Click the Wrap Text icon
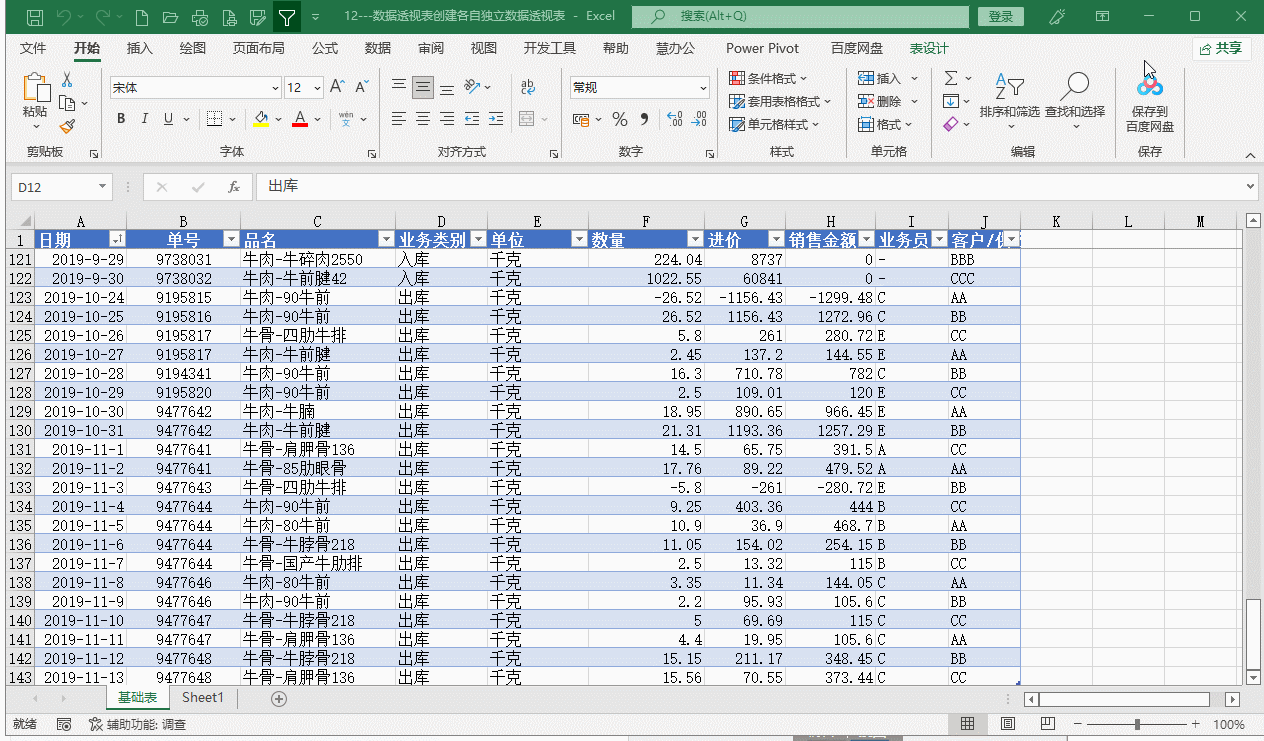This screenshot has width=1264, height=741. tap(528, 87)
